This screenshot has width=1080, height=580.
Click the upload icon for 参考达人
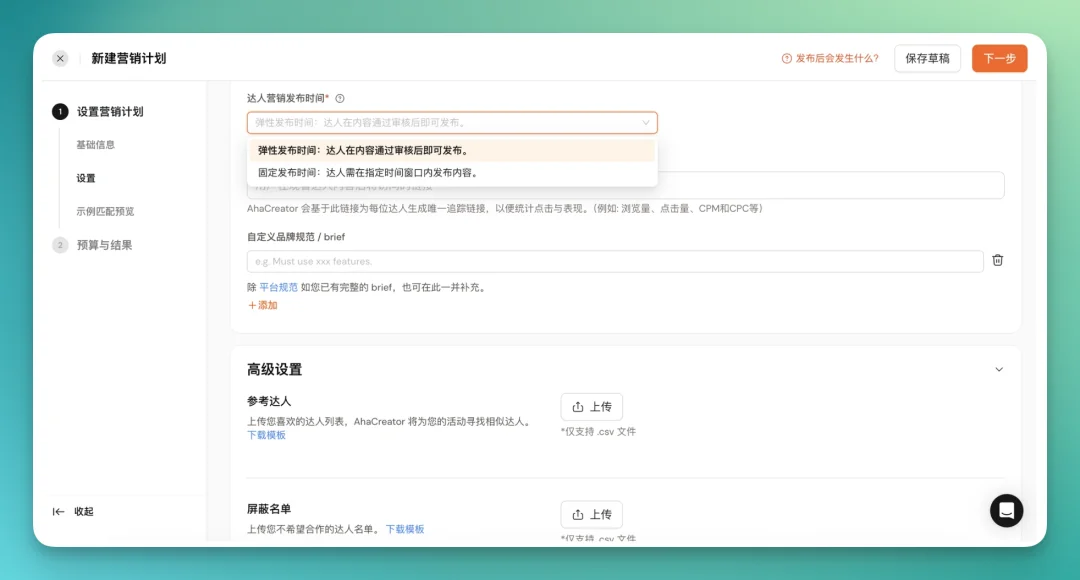pos(580,406)
